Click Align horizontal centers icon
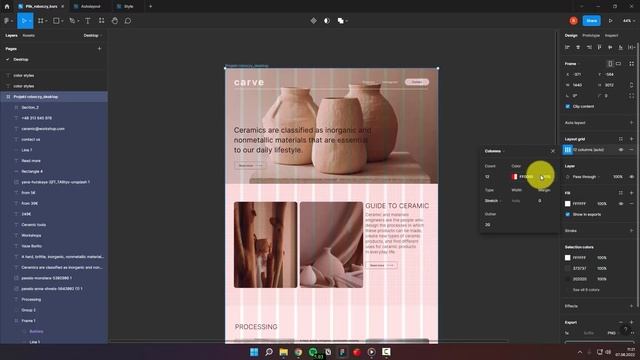640x360 pixels. [x=578, y=47]
